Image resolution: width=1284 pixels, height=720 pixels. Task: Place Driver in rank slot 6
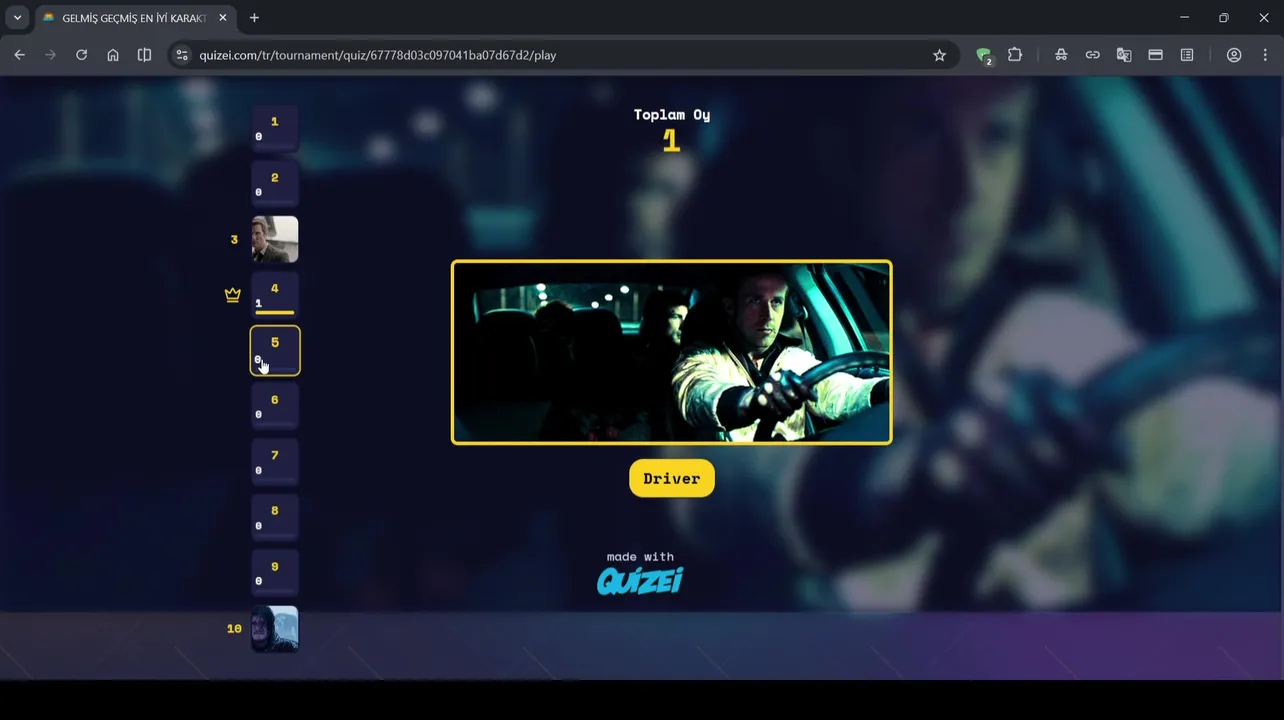pos(275,407)
